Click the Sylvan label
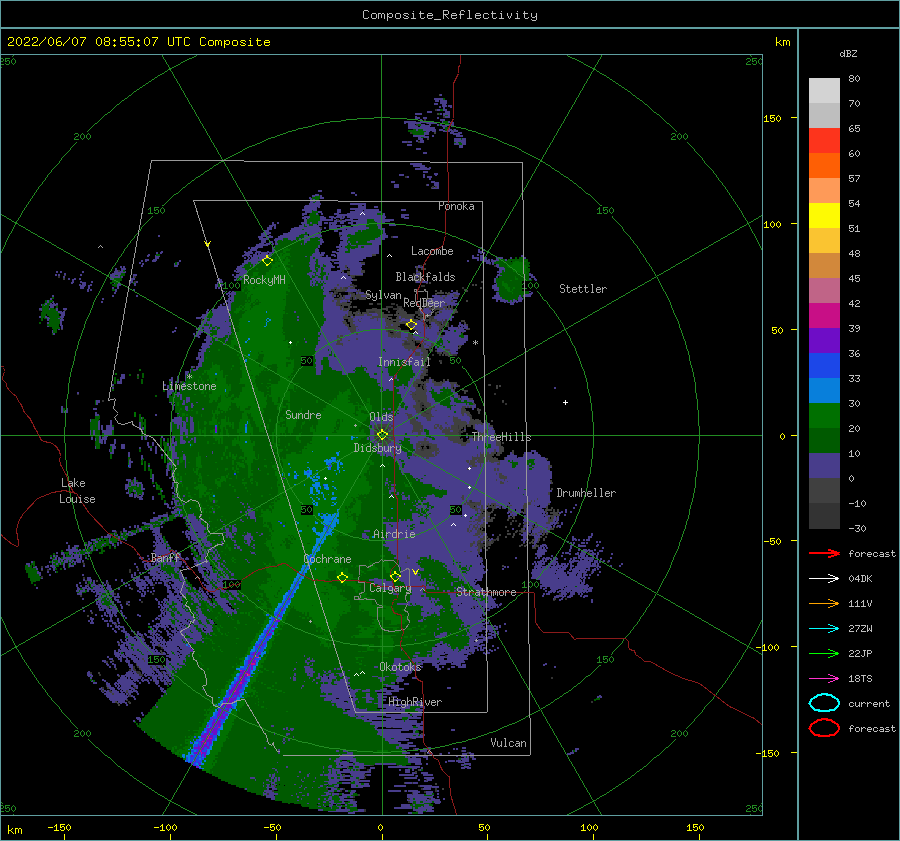The width and height of the screenshot is (900, 841). point(383,295)
